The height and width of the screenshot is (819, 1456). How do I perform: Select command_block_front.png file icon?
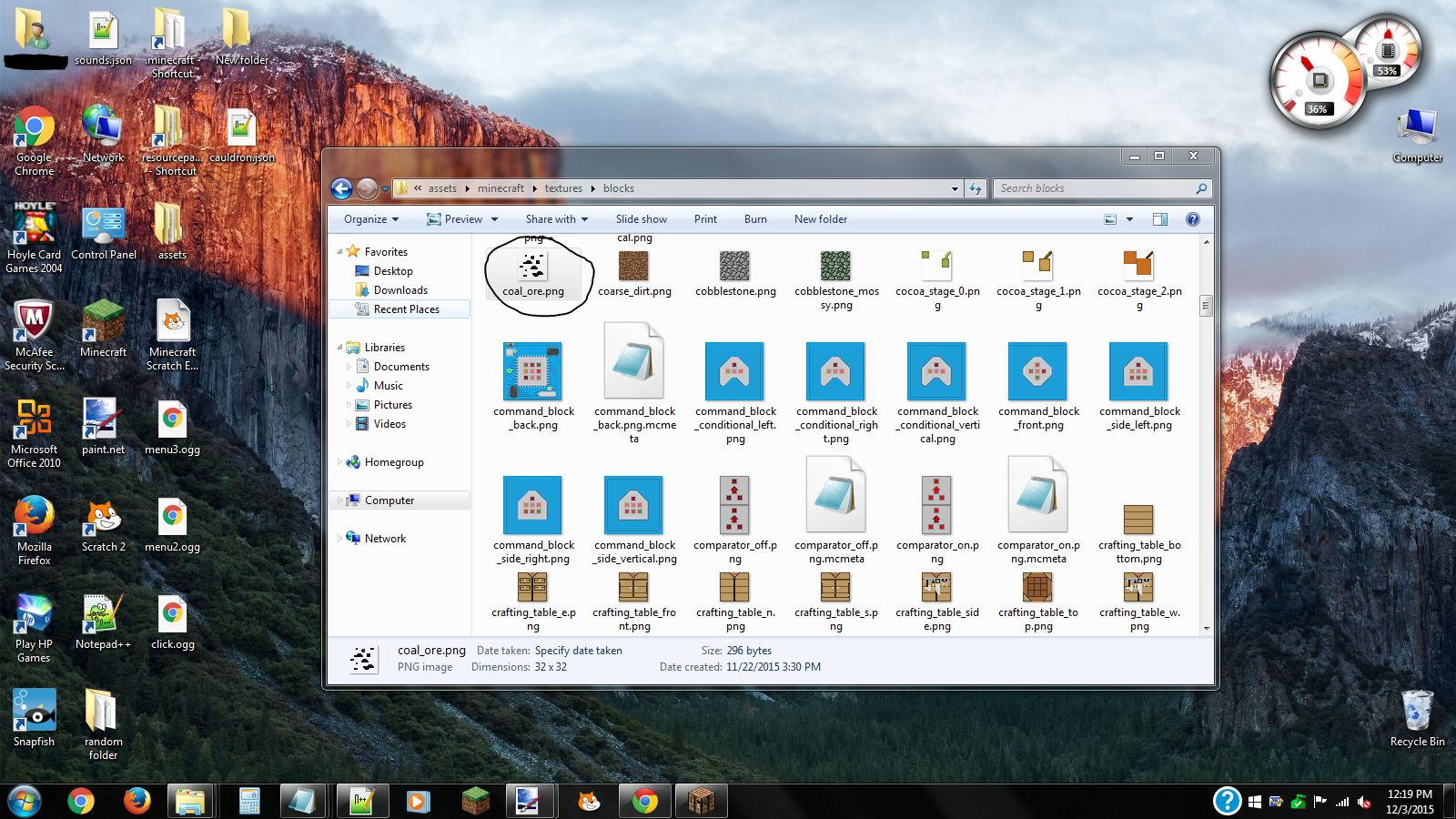(1037, 371)
